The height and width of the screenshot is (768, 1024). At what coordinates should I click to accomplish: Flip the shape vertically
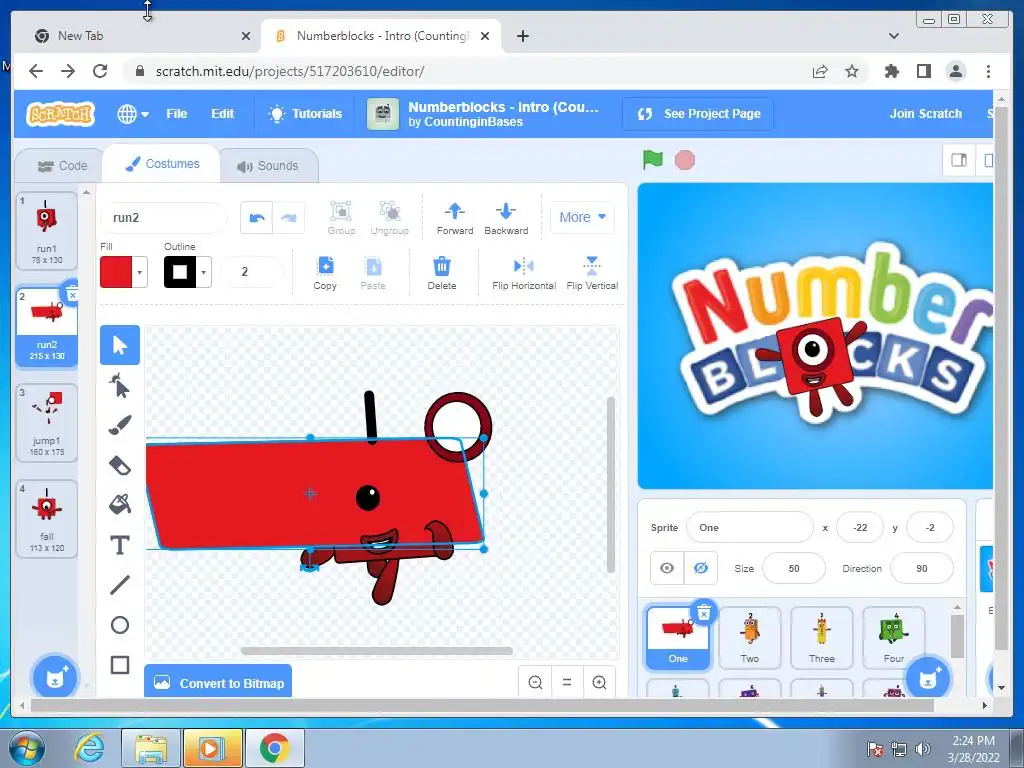[x=592, y=273]
